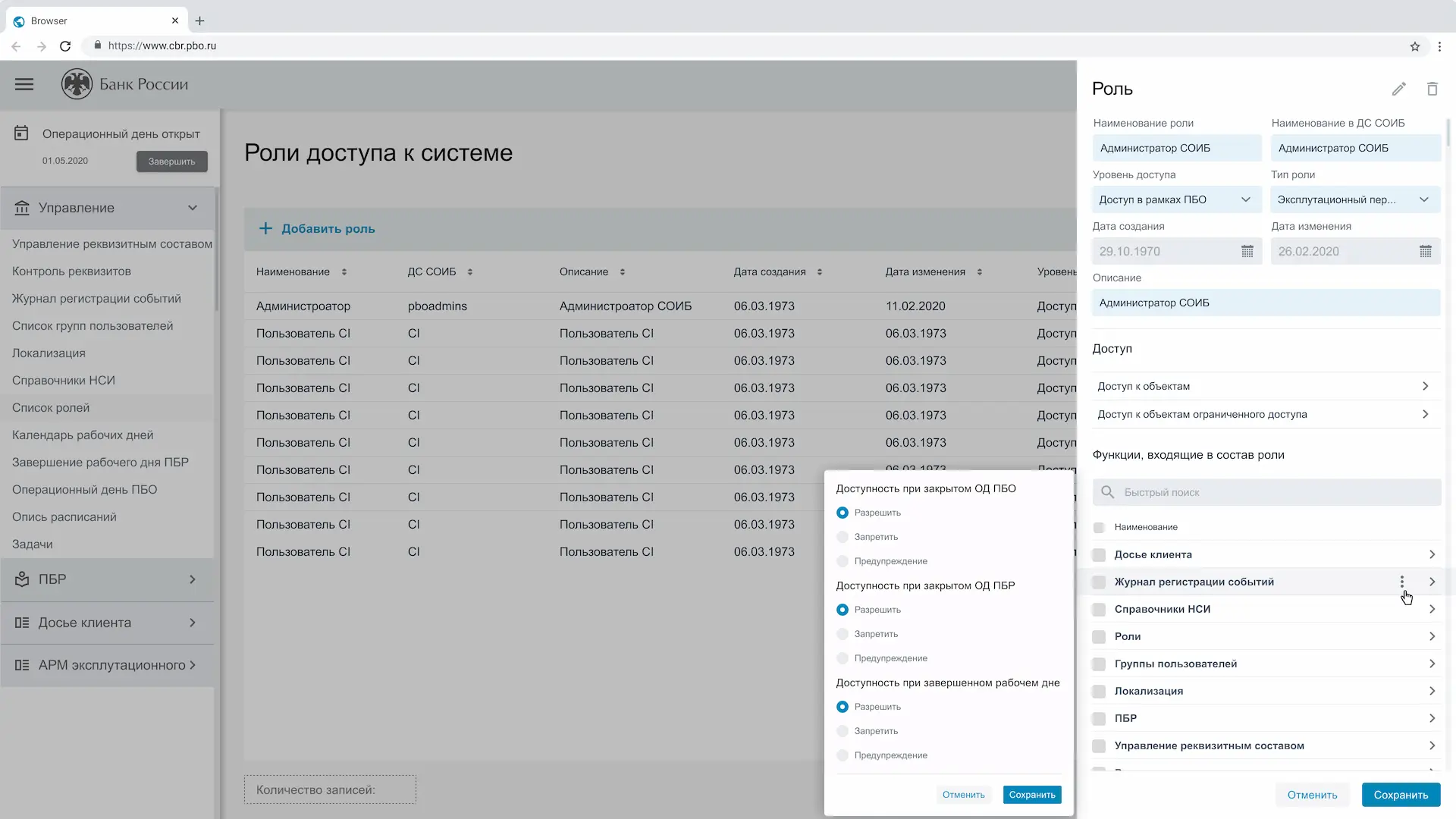The width and height of the screenshot is (1456, 819).
Task: Open the Тип роли dropdown
Action: (1354, 199)
